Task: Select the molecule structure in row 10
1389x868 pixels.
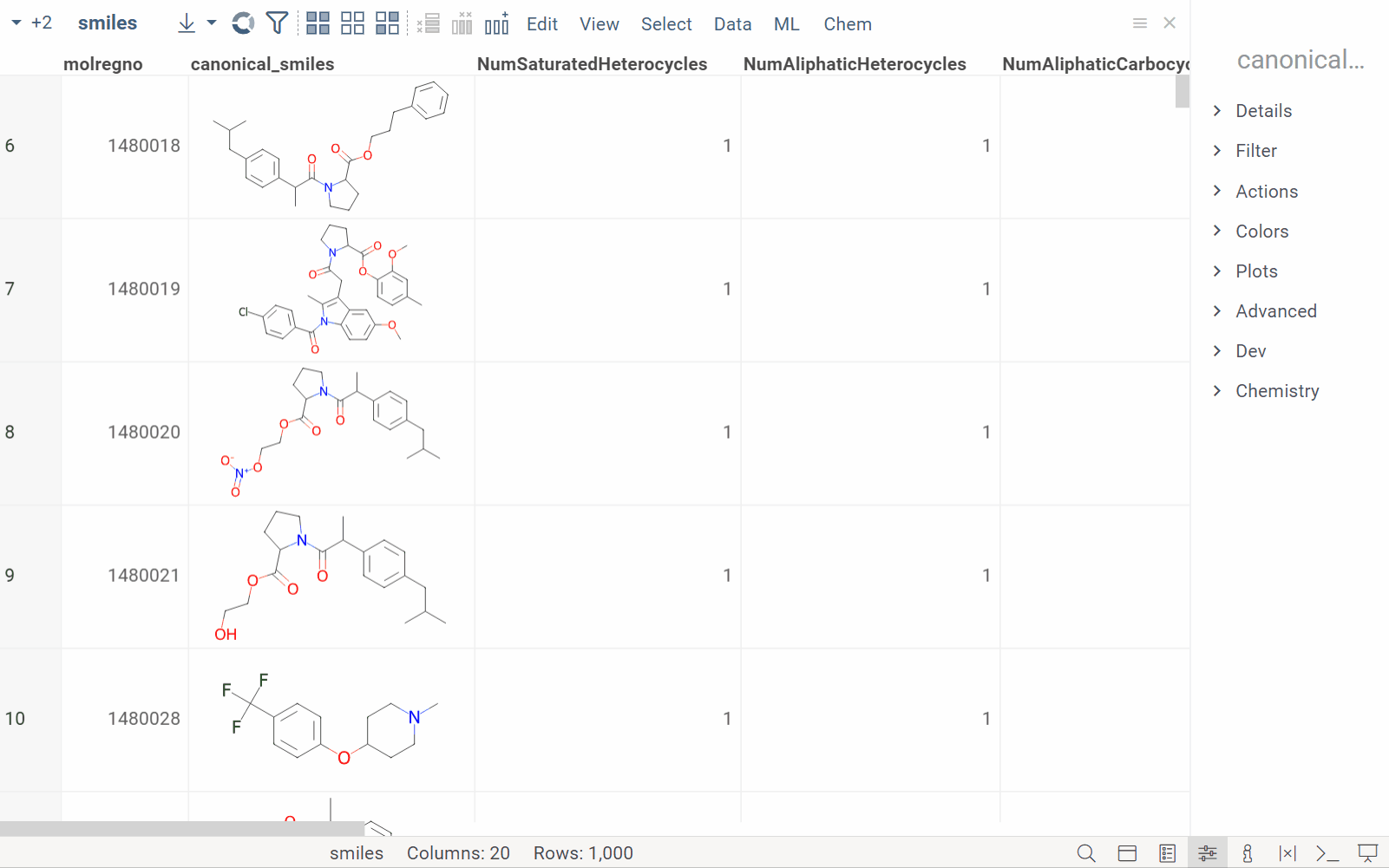Action: [331, 719]
